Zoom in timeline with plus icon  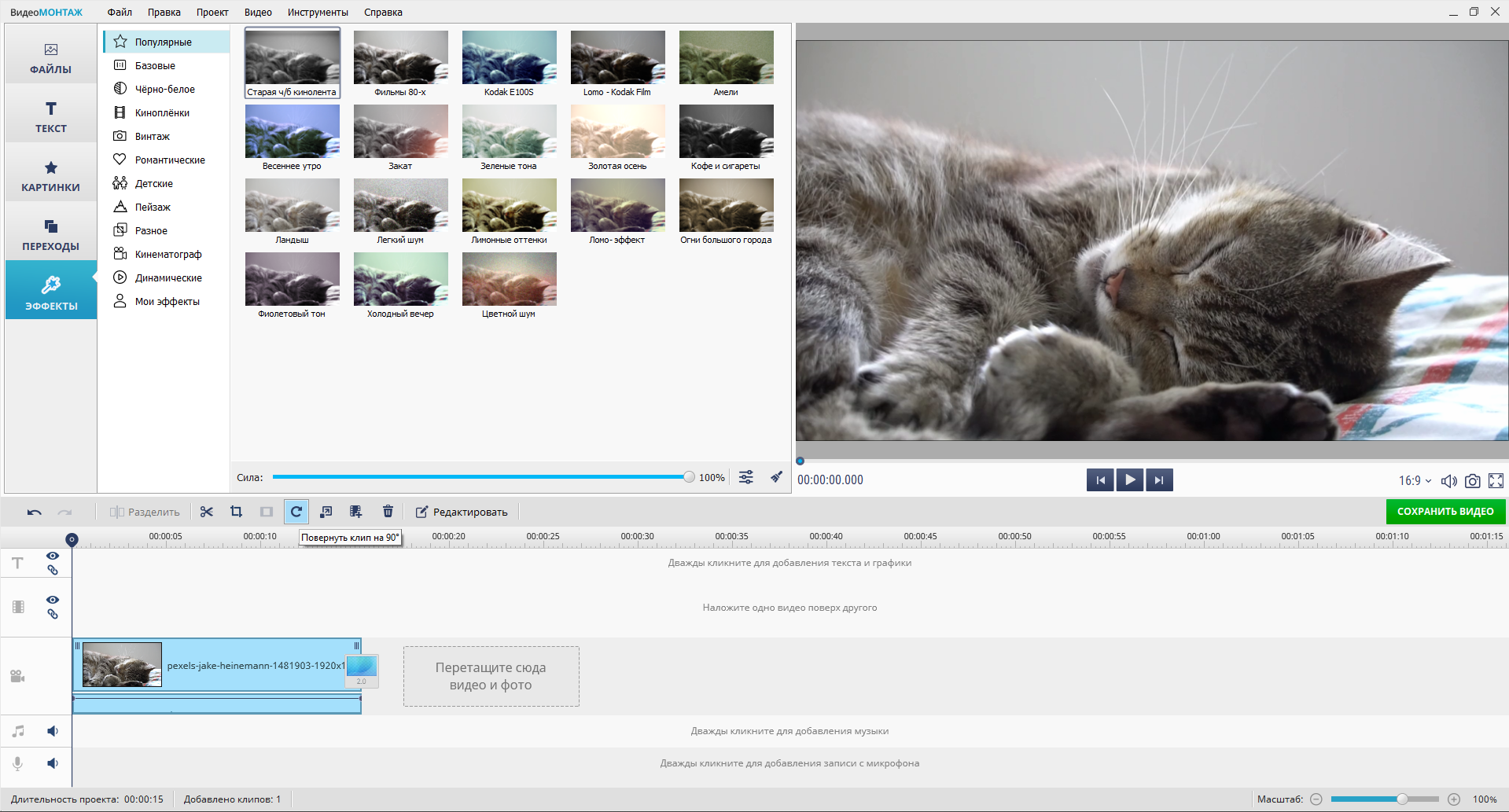pyautogui.click(x=1454, y=799)
